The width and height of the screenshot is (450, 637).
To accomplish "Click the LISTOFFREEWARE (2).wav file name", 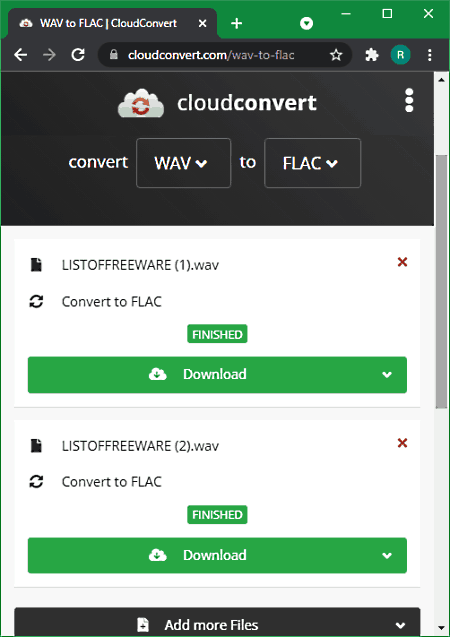I will point(140,446).
